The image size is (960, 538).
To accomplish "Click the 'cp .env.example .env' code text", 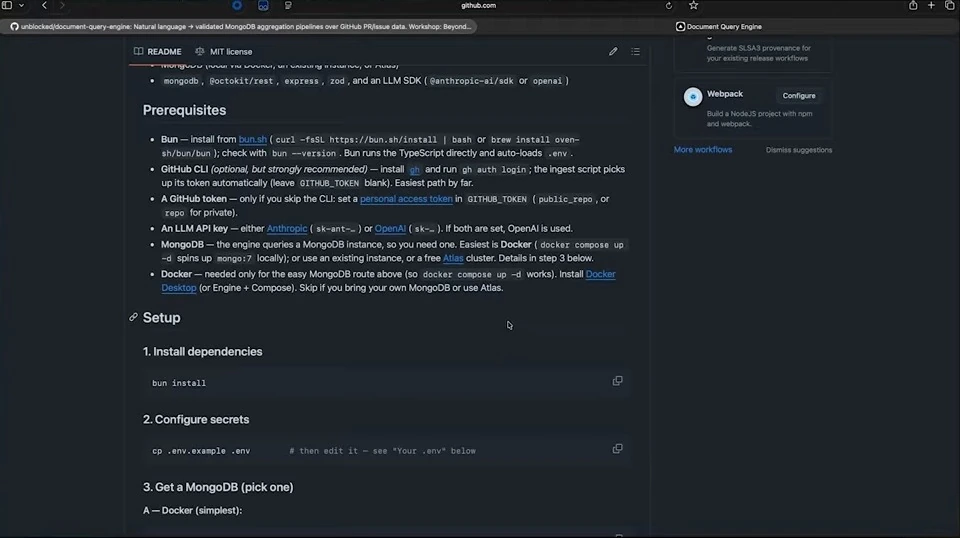I will pos(201,451).
